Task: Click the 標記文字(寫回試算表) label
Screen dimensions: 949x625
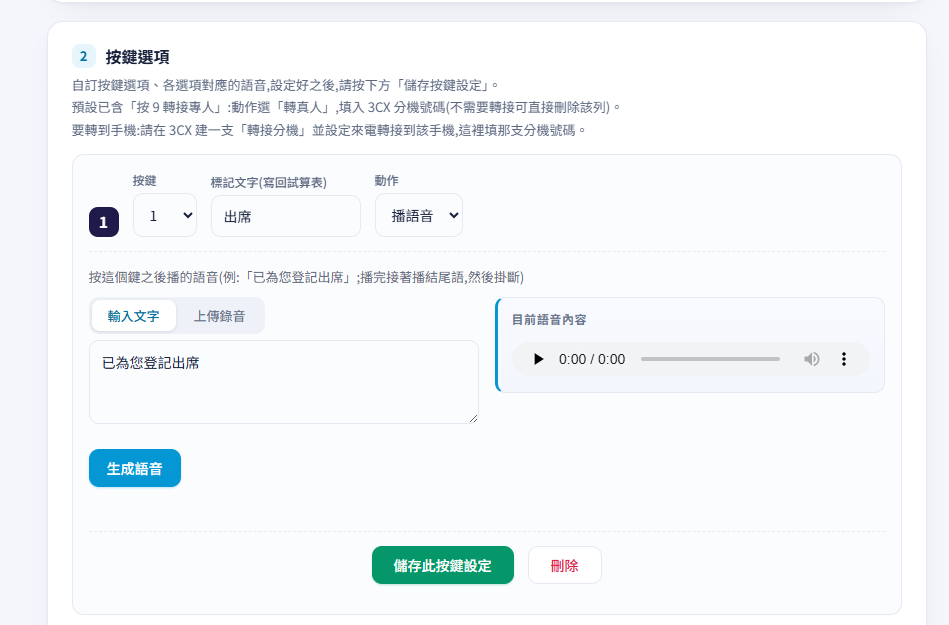Action: click(x=269, y=182)
